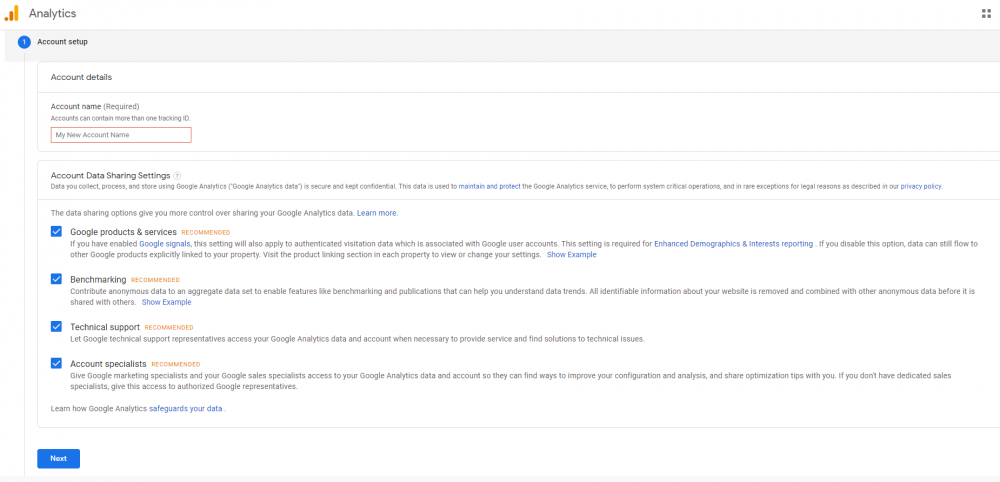The width and height of the screenshot is (1000, 482).
Task: Click the Account specialists option label
Action: tap(108, 364)
